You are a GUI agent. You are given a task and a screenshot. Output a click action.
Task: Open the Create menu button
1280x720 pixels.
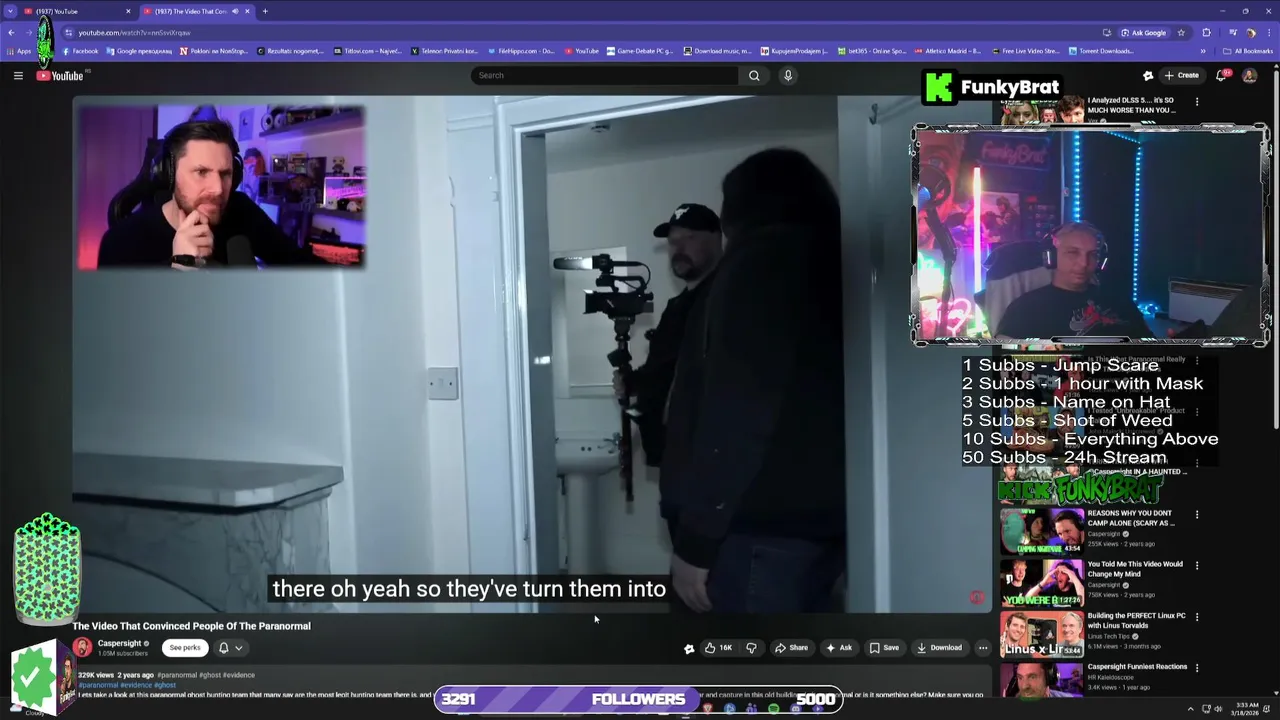[x=1181, y=75]
